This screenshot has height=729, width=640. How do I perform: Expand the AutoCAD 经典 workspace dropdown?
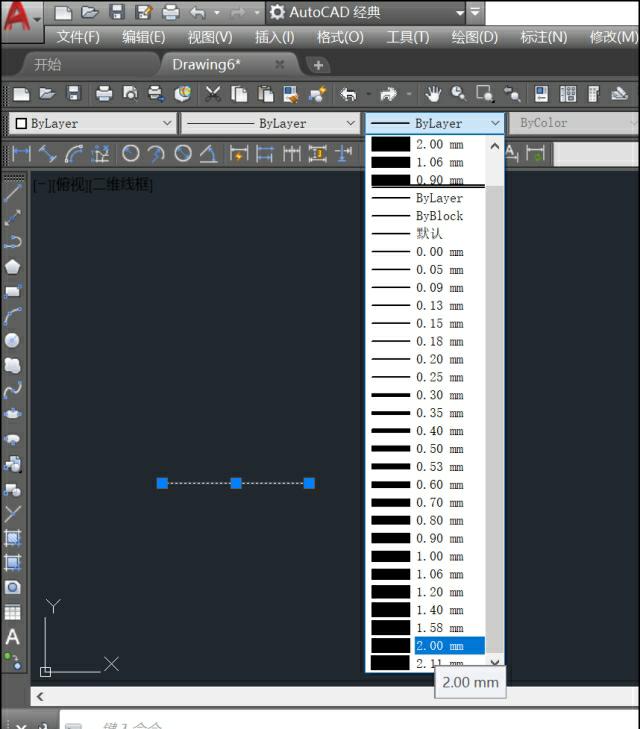(x=460, y=13)
